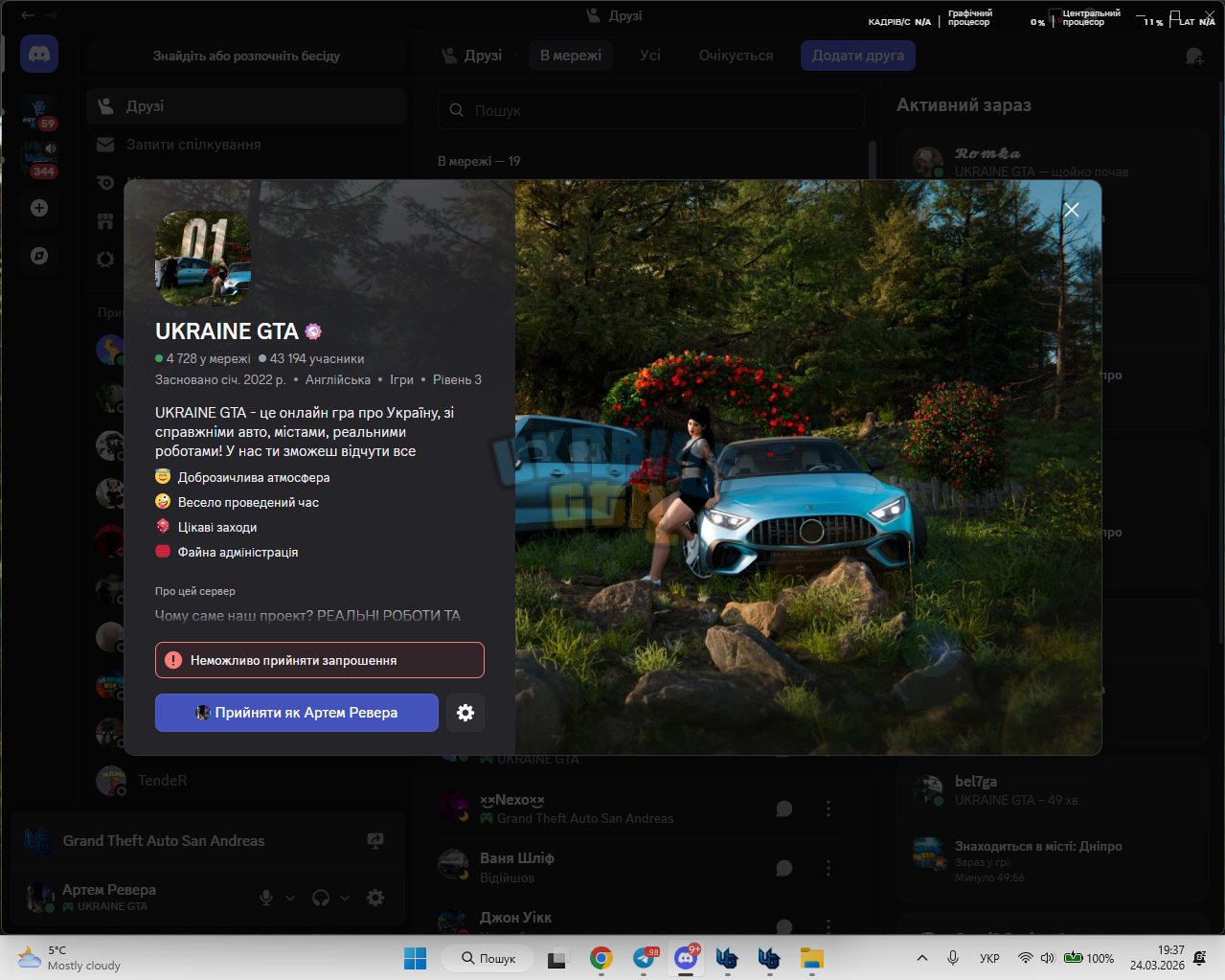Close the UKRAINE GTA invite dialog
The height and width of the screenshot is (980, 1225).
(x=1071, y=210)
